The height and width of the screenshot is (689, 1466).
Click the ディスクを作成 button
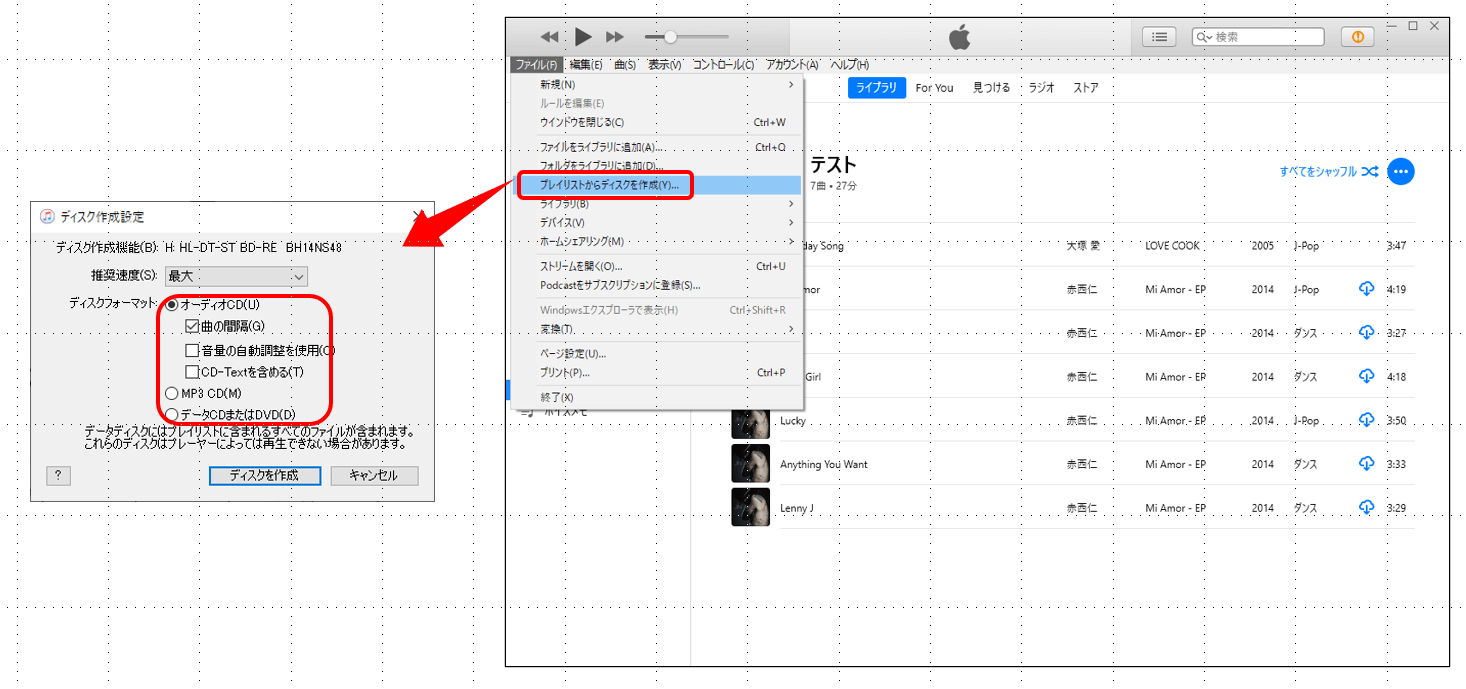(265, 476)
